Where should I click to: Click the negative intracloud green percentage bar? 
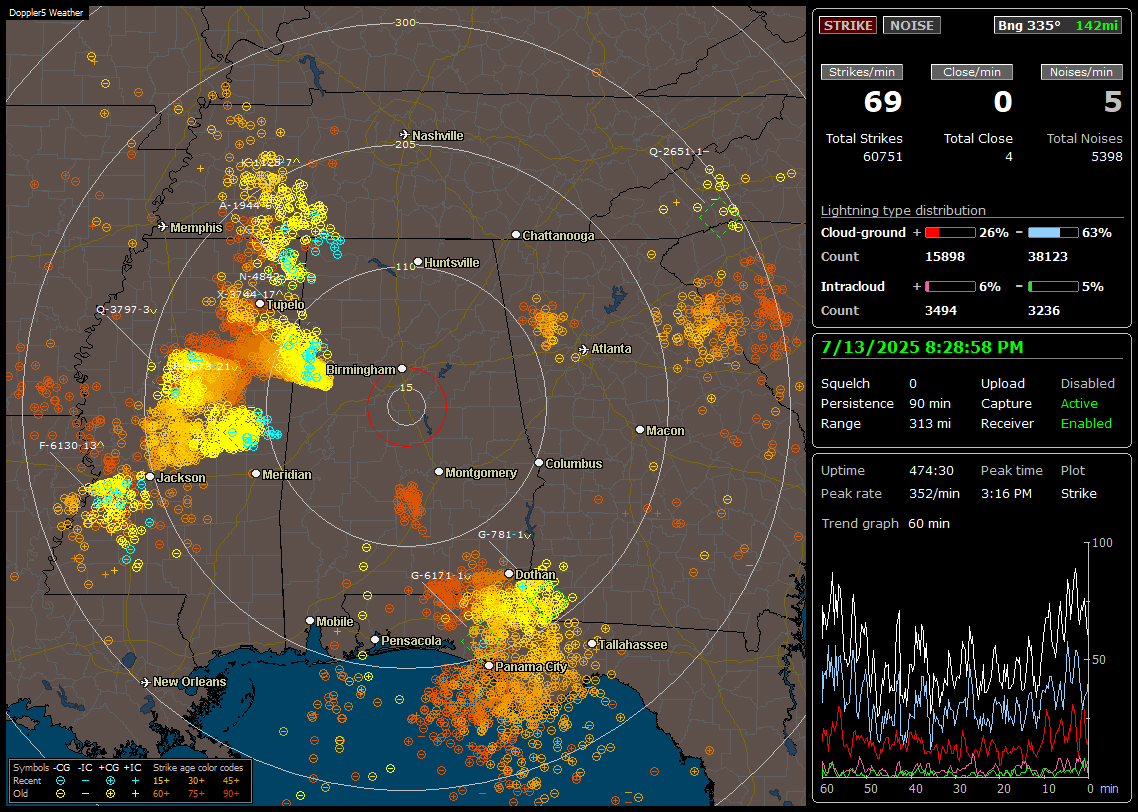tap(1053, 287)
